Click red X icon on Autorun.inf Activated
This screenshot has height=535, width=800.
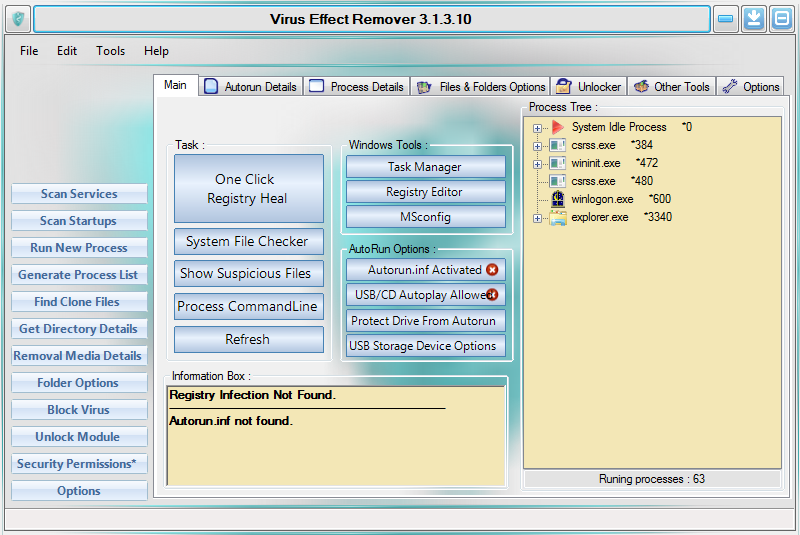(x=492, y=270)
